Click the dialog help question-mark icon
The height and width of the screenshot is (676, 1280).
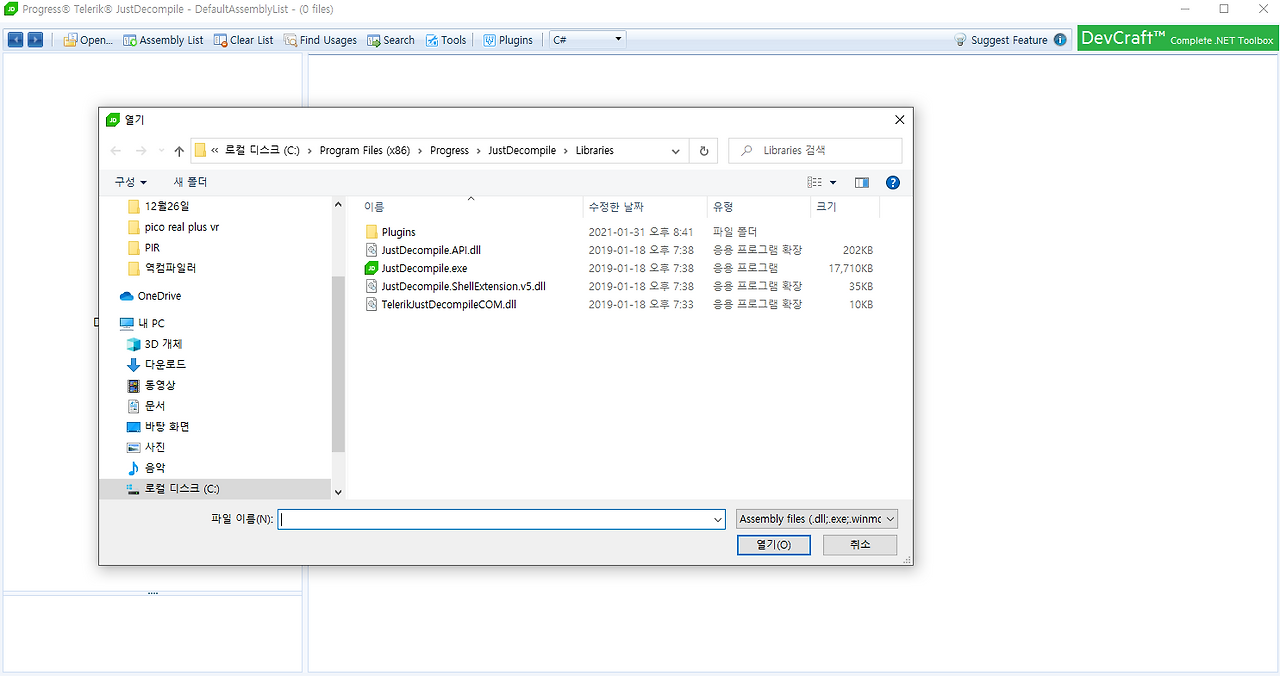coord(893,182)
